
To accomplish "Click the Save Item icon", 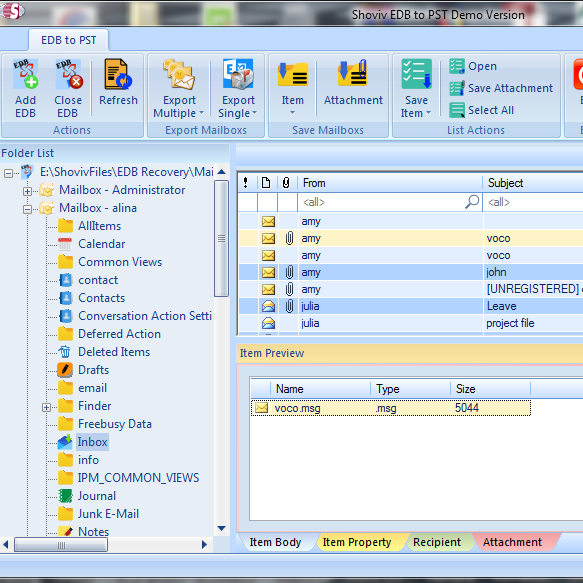I will [416, 74].
